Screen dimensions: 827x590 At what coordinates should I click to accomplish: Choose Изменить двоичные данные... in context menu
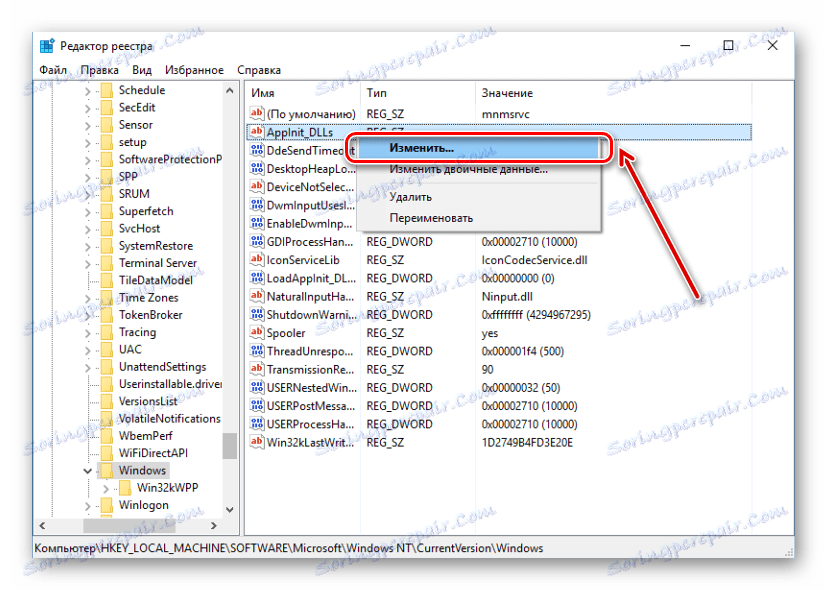coord(479,169)
